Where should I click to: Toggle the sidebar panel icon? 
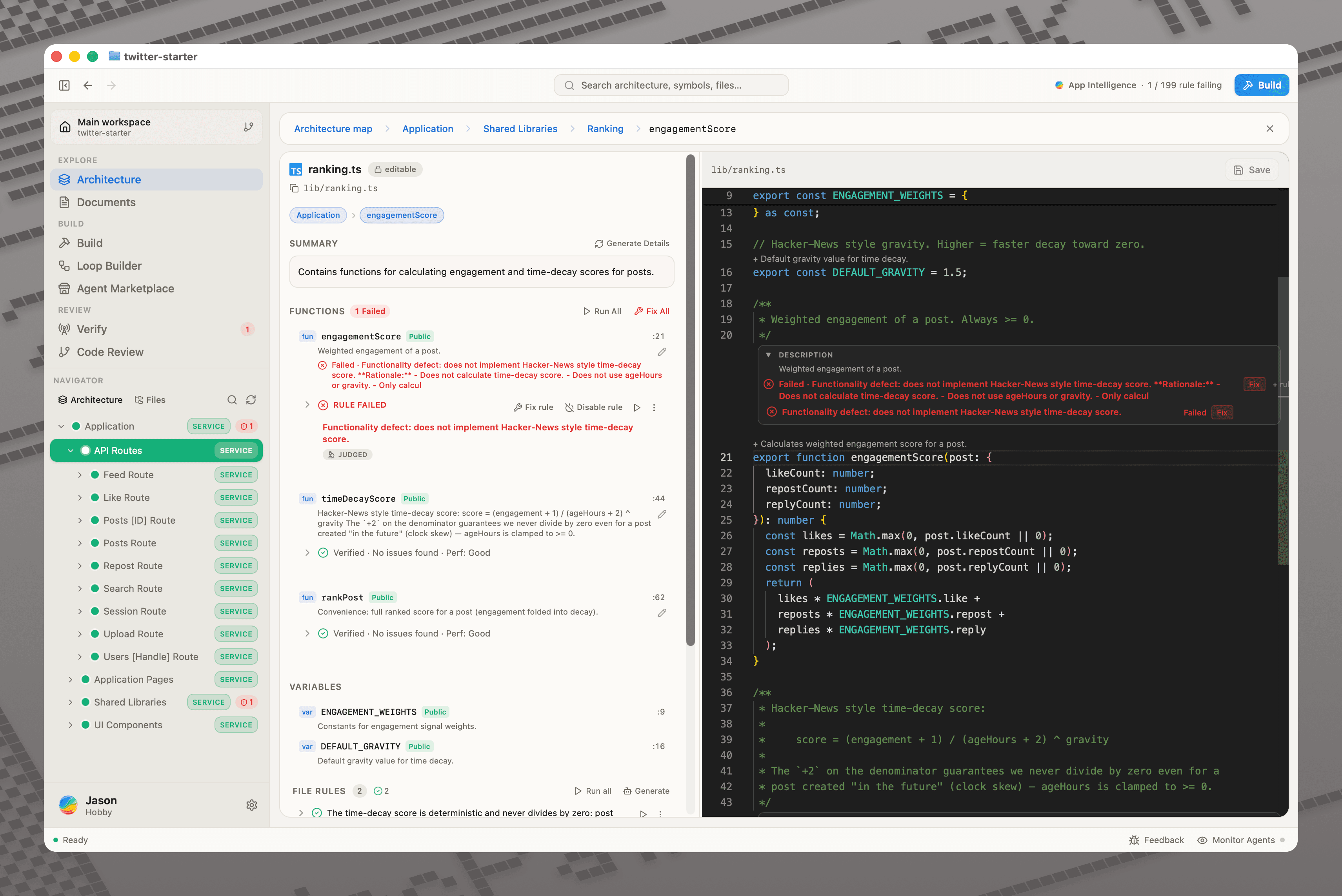[x=64, y=85]
